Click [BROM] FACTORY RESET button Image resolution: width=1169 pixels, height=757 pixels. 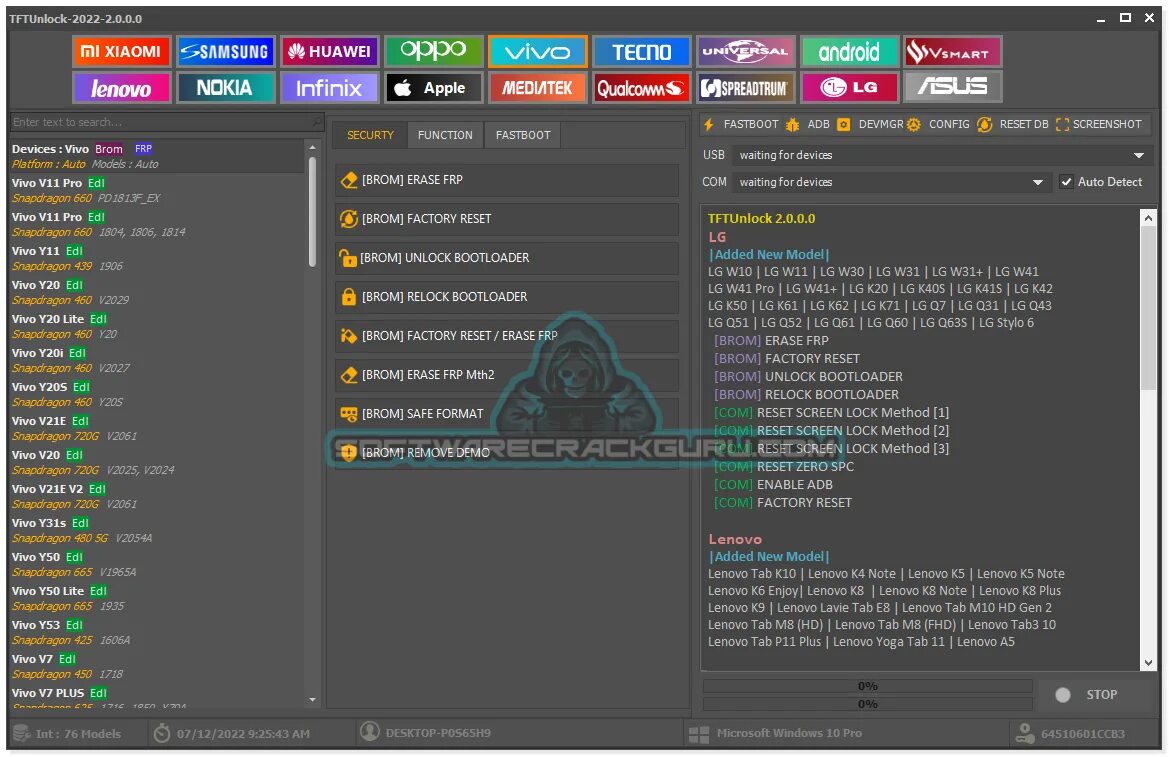(x=506, y=219)
